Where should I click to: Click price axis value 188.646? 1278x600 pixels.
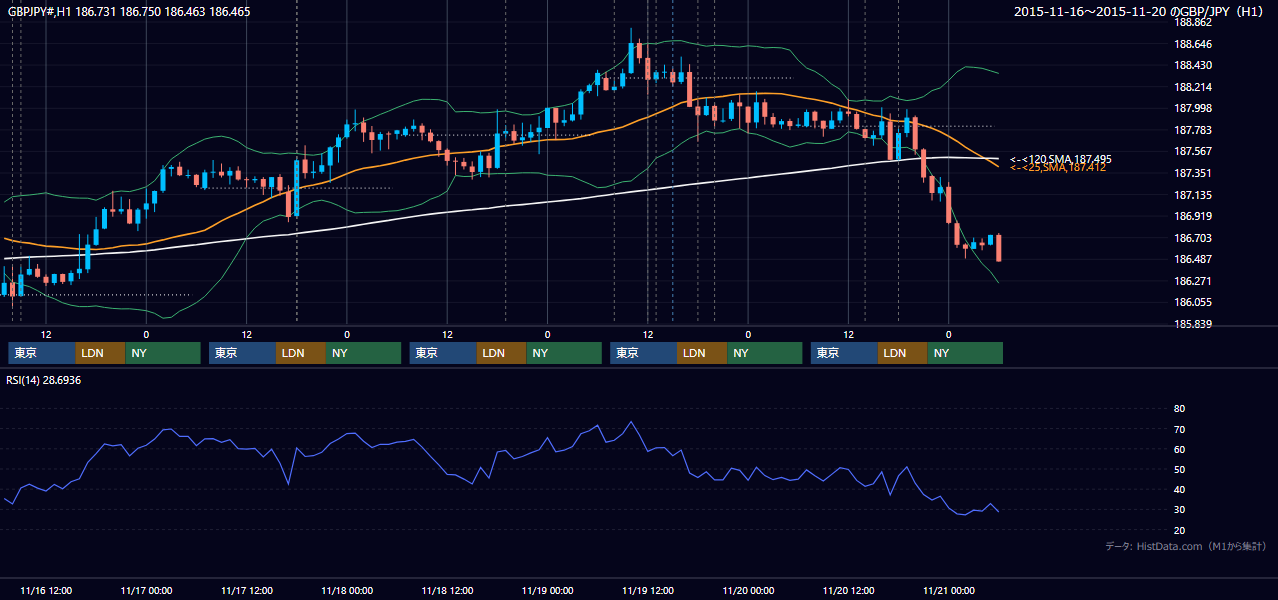pos(1193,44)
